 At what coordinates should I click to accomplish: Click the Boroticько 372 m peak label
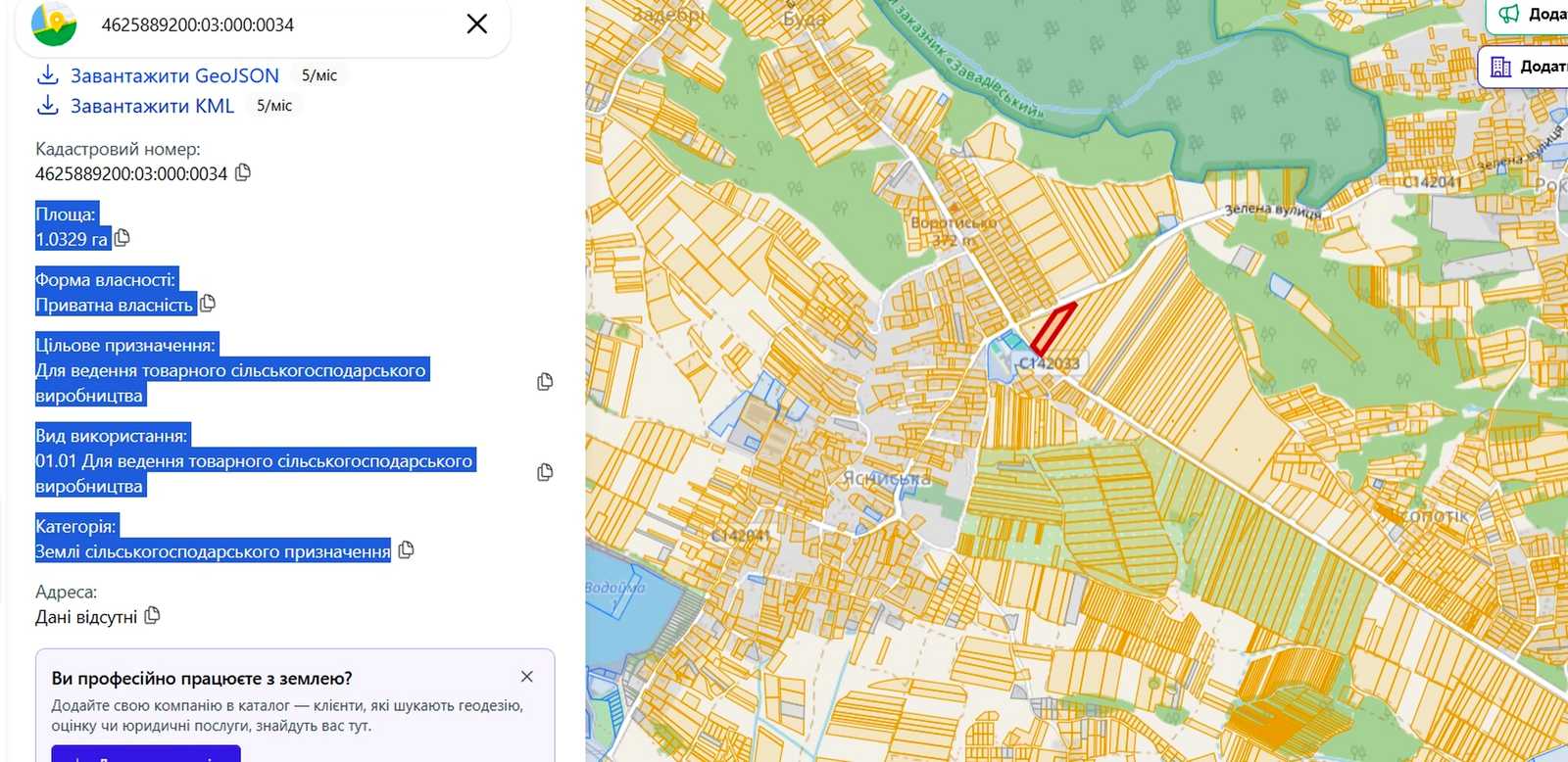click(954, 231)
